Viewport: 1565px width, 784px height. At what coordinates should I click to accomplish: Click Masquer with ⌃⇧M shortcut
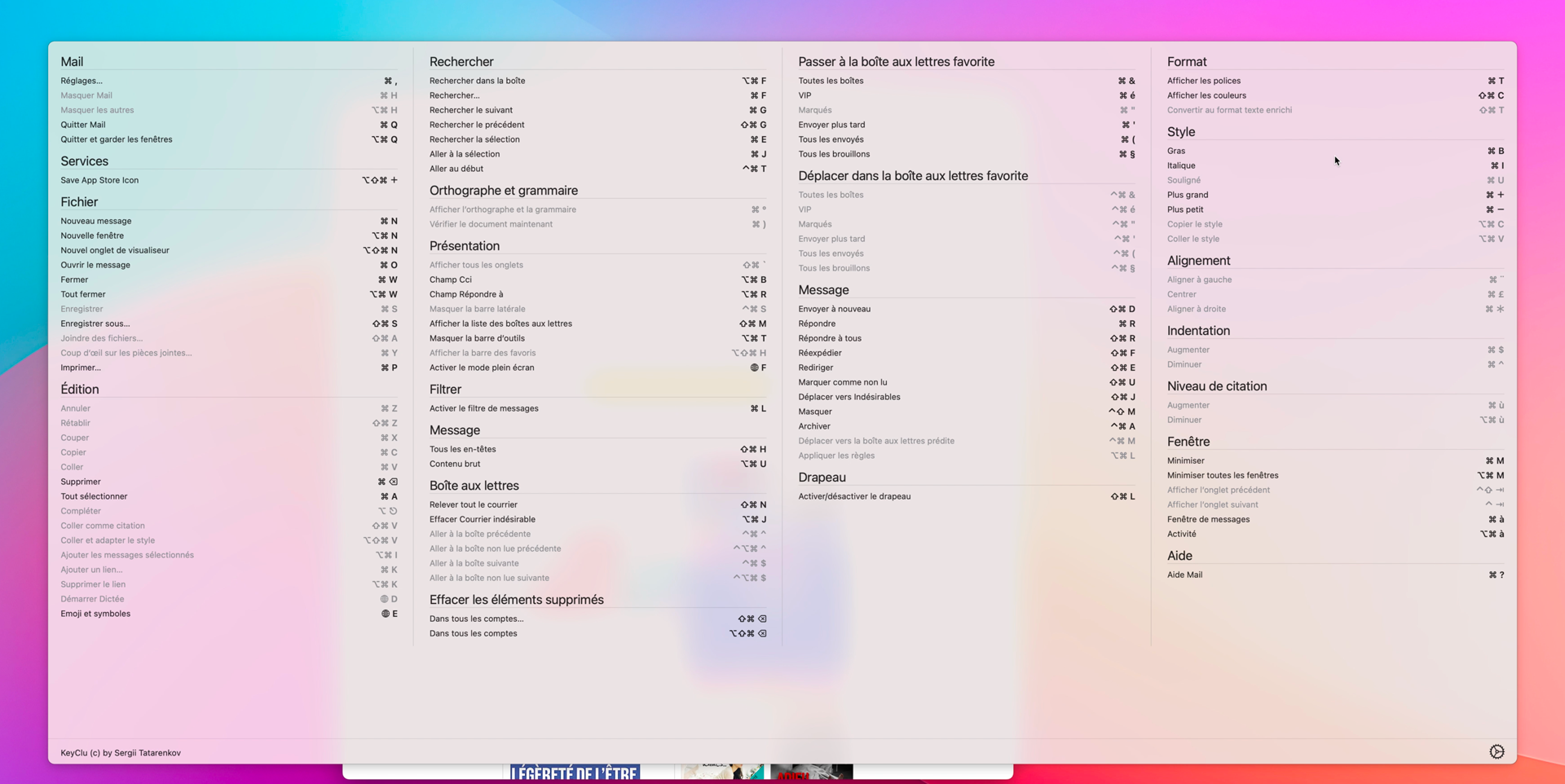[967, 412]
